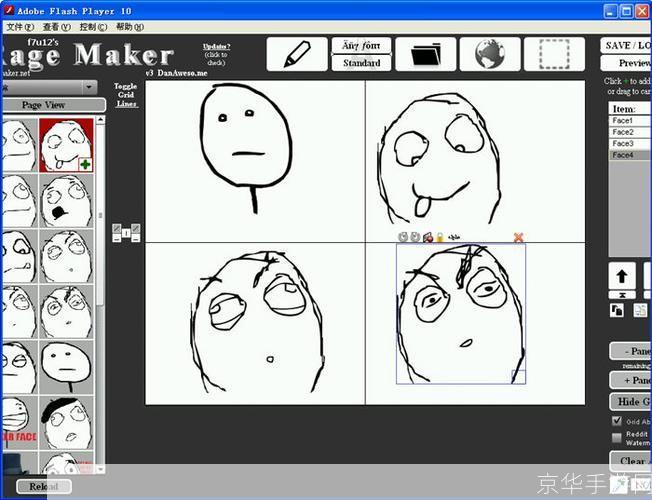Click the Page View button
The width and height of the screenshot is (652, 500).
44,105
